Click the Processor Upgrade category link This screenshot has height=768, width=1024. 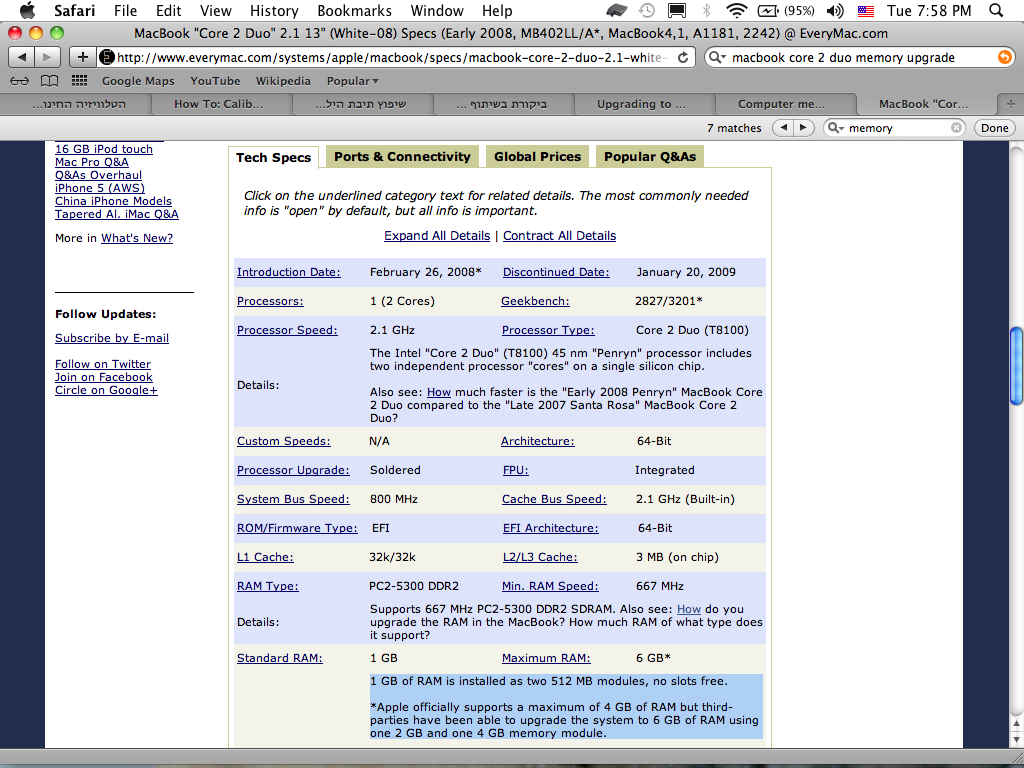click(x=293, y=470)
